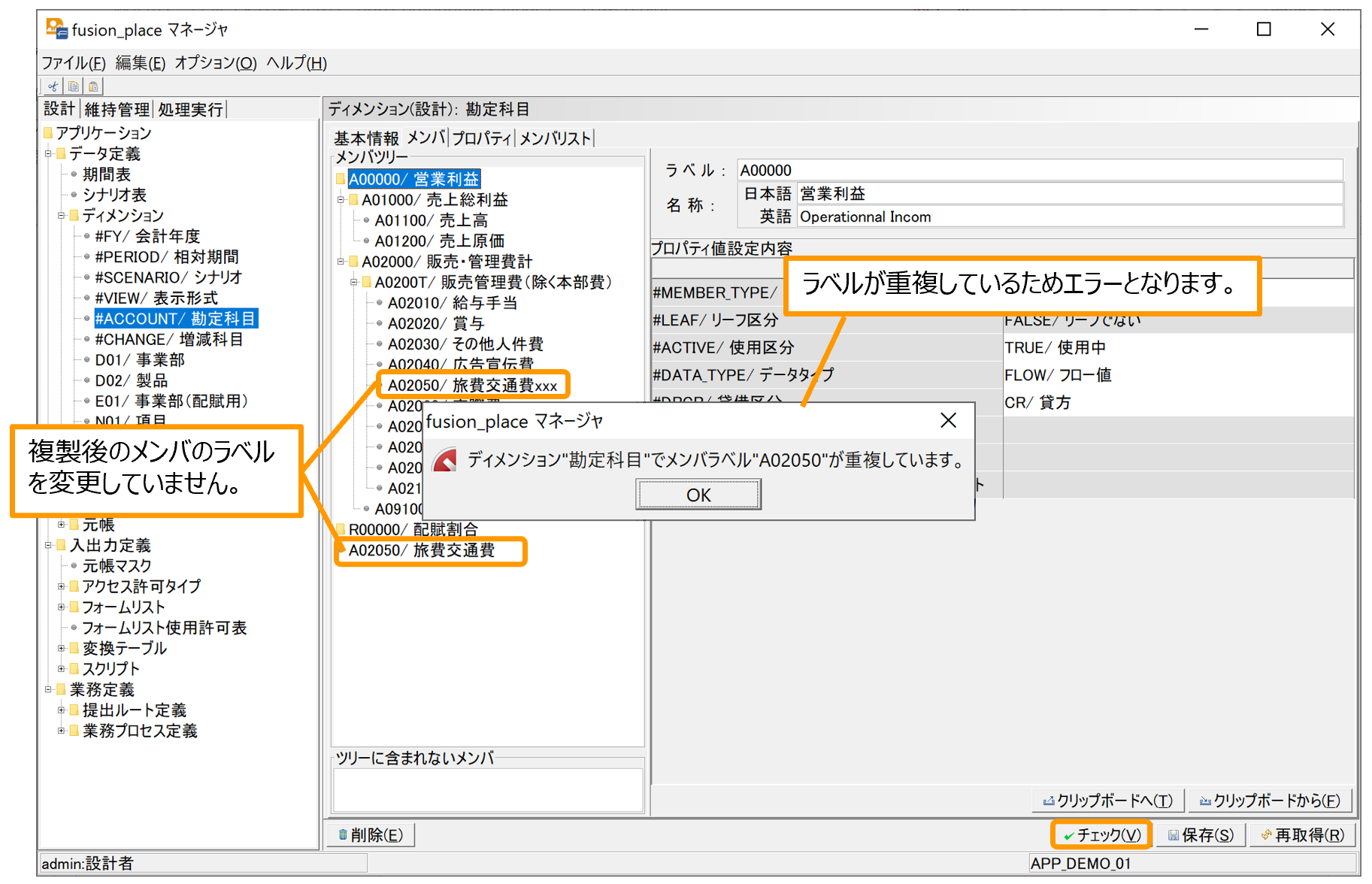Select member A02030/ その他人件費
Viewport: 1372px width, 884px height.
(465, 344)
